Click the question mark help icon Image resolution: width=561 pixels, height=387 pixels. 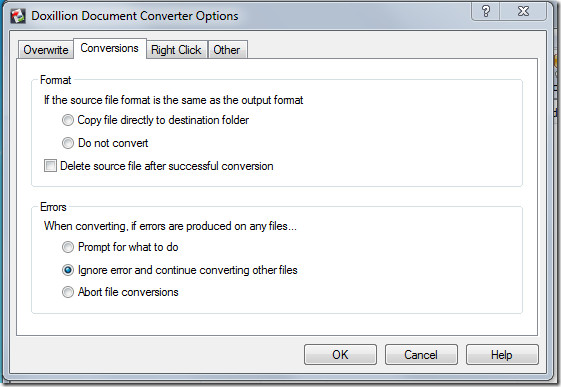pyautogui.click(x=486, y=11)
